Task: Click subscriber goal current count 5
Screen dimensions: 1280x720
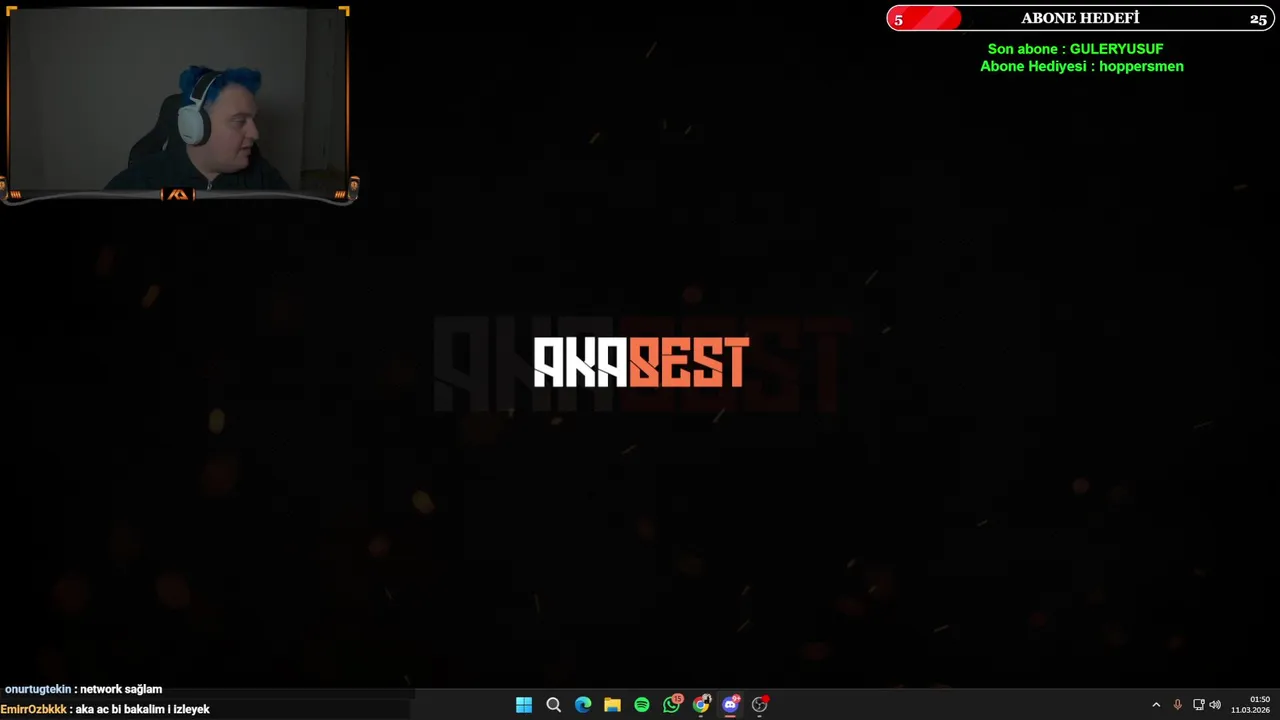Action: coord(898,19)
